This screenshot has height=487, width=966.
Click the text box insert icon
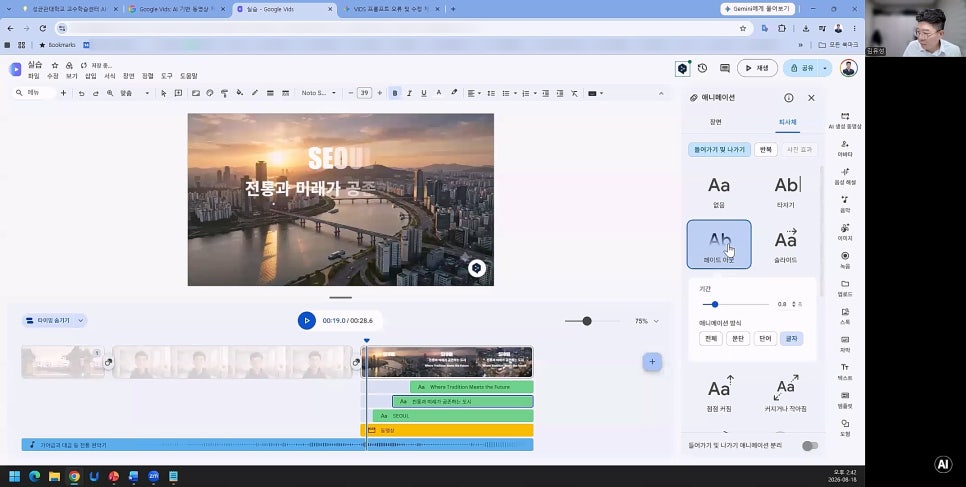tap(178, 93)
